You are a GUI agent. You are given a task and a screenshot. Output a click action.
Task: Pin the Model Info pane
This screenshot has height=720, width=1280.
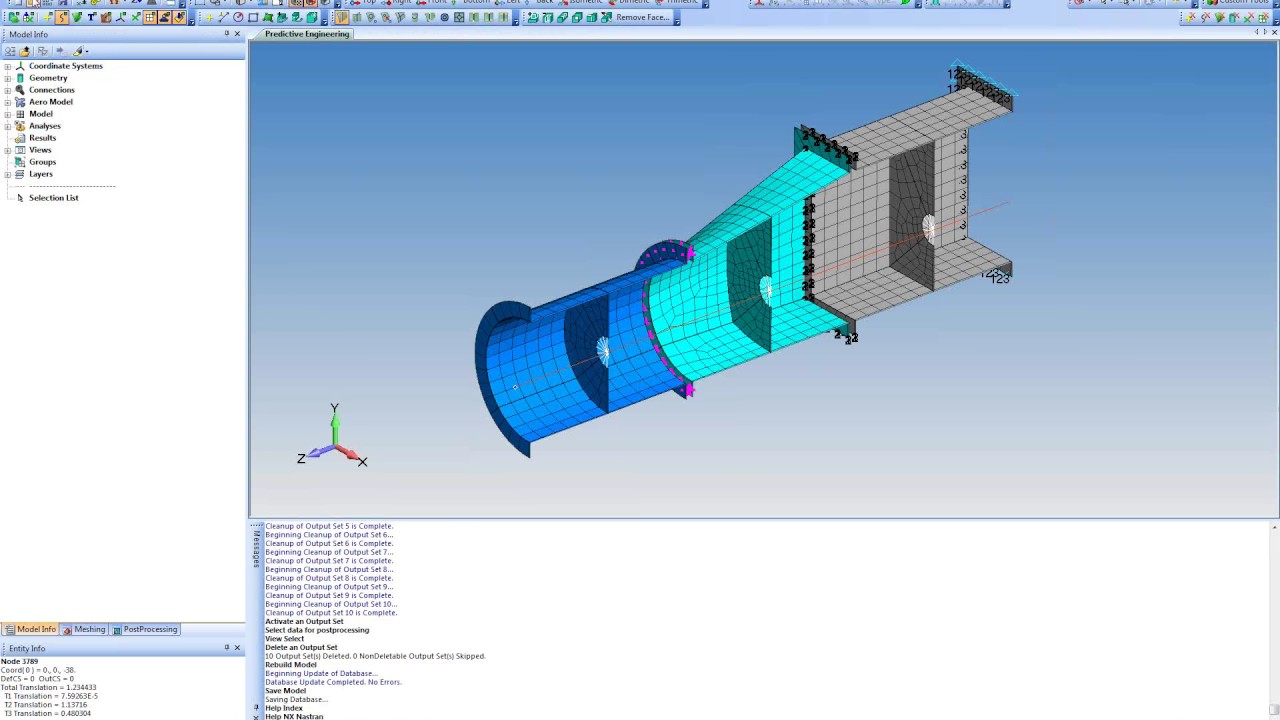(x=226, y=34)
